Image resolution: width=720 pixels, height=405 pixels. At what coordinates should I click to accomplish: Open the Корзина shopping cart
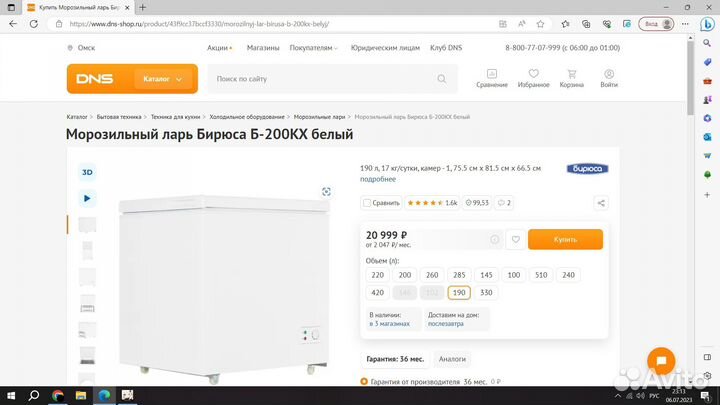[572, 79]
